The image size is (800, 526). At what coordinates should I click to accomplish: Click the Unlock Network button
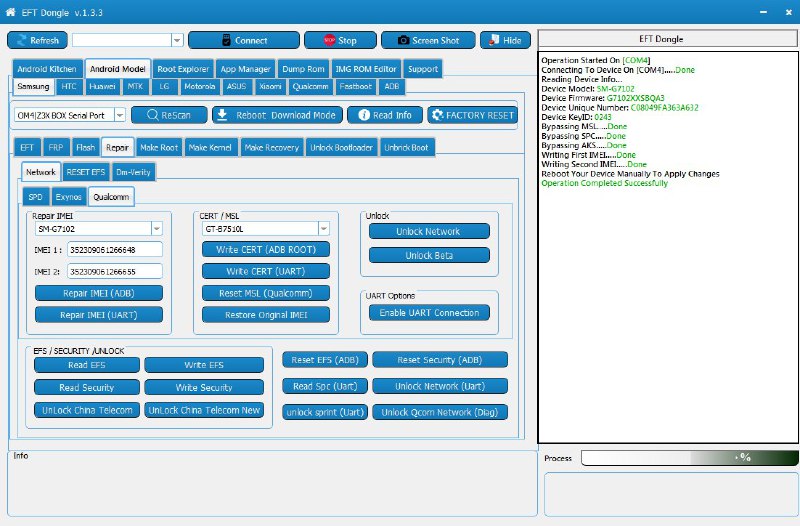(x=429, y=231)
